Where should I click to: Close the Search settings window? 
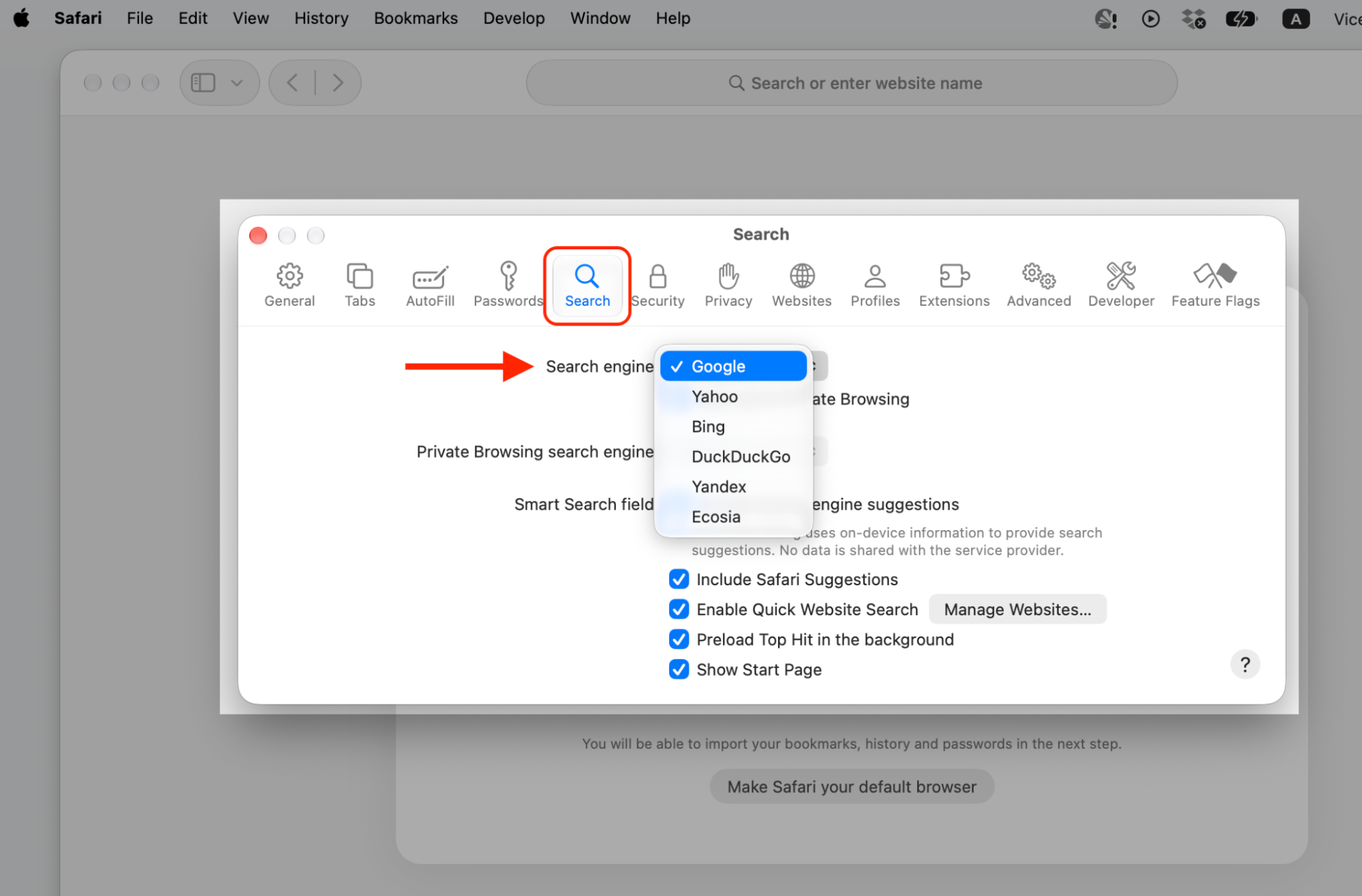click(x=258, y=236)
